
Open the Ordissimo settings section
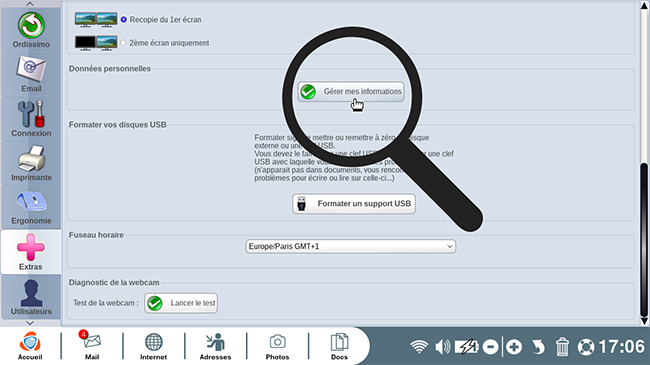tap(31, 30)
